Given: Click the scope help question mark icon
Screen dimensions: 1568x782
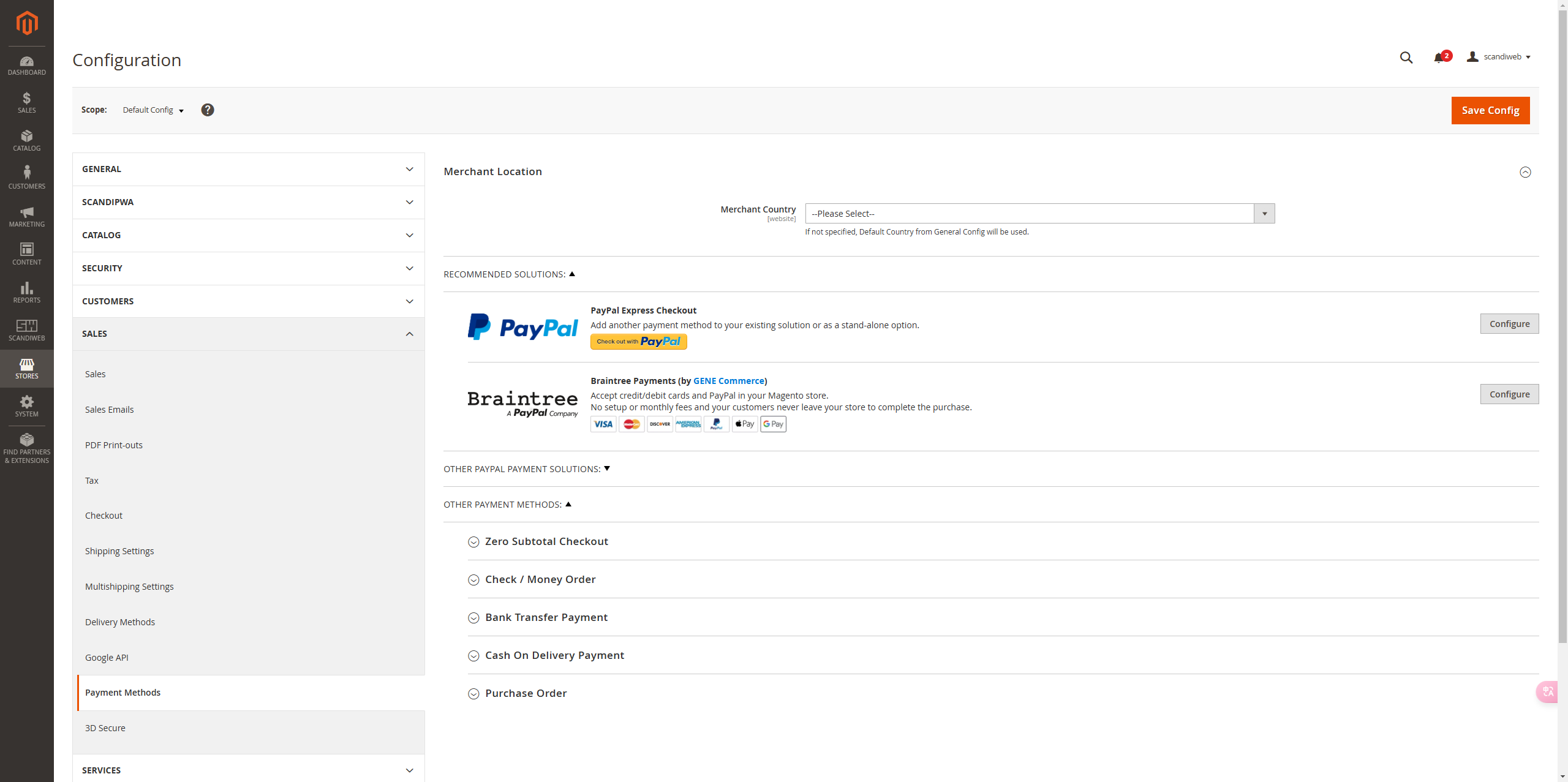Looking at the screenshot, I should pyautogui.click(x=208, y=110).
